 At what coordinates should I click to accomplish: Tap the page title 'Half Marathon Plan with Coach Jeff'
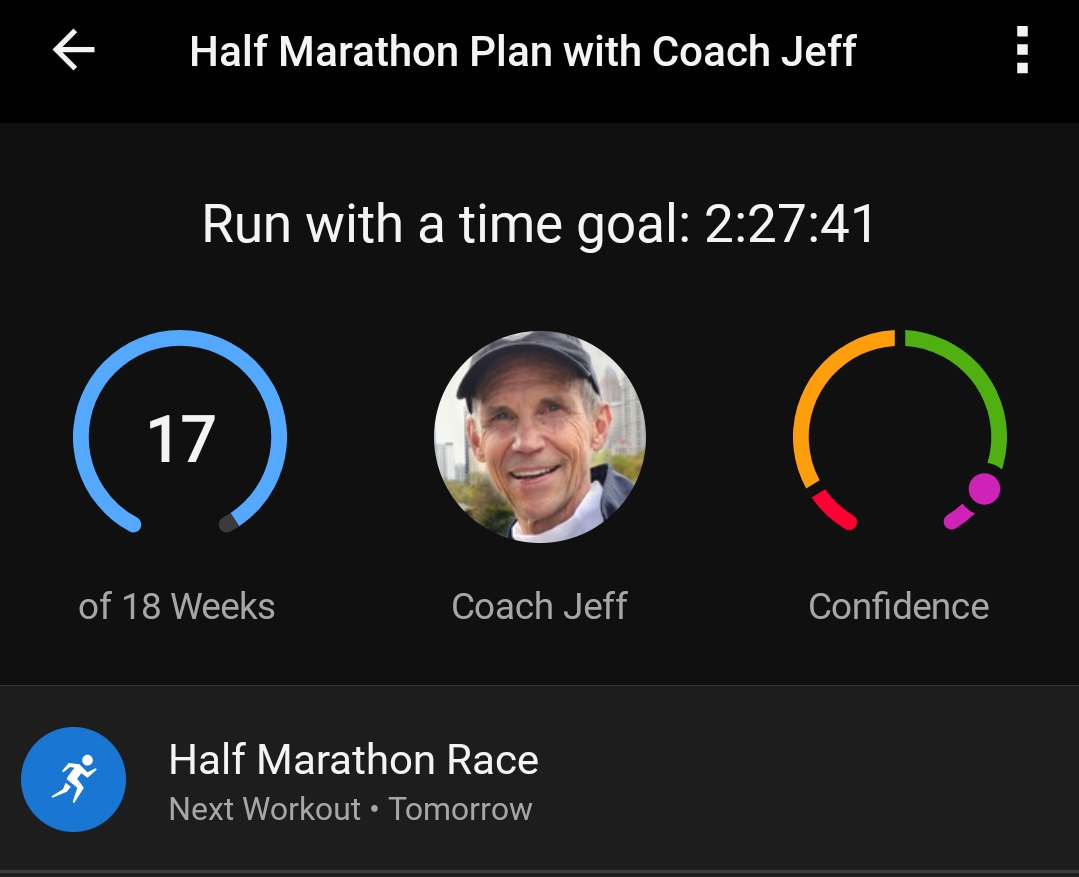pyautogui.click(x=523, y=51)
